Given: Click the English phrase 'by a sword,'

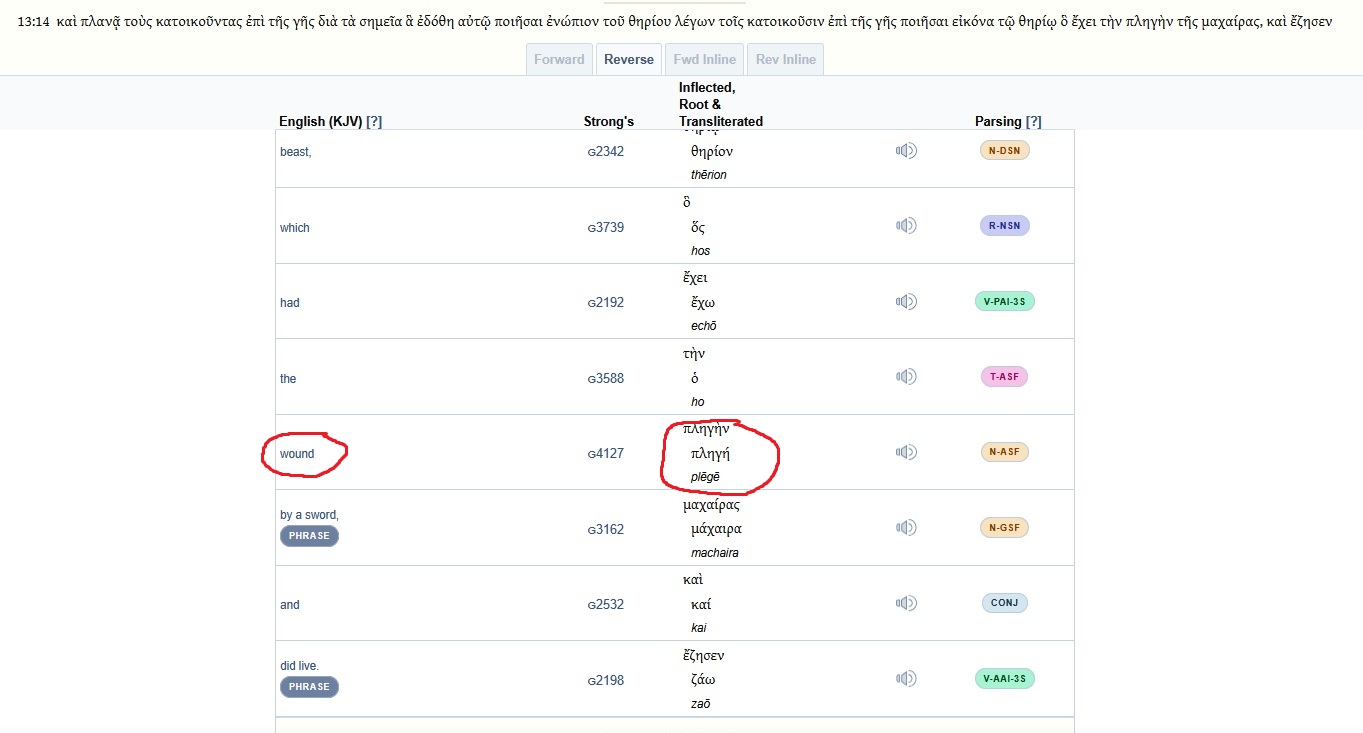Looking at the screenshot, I should pos(310,515).
